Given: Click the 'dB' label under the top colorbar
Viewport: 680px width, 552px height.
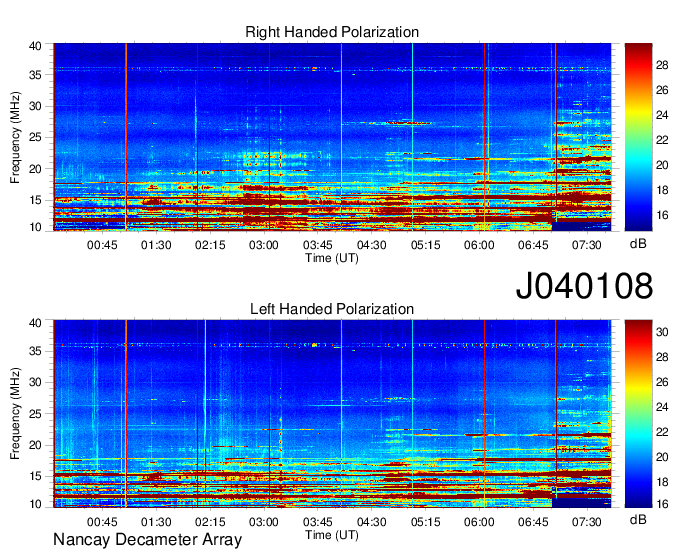Looking at the screenshot, I should pyautogui.click(x=638, y=244).
